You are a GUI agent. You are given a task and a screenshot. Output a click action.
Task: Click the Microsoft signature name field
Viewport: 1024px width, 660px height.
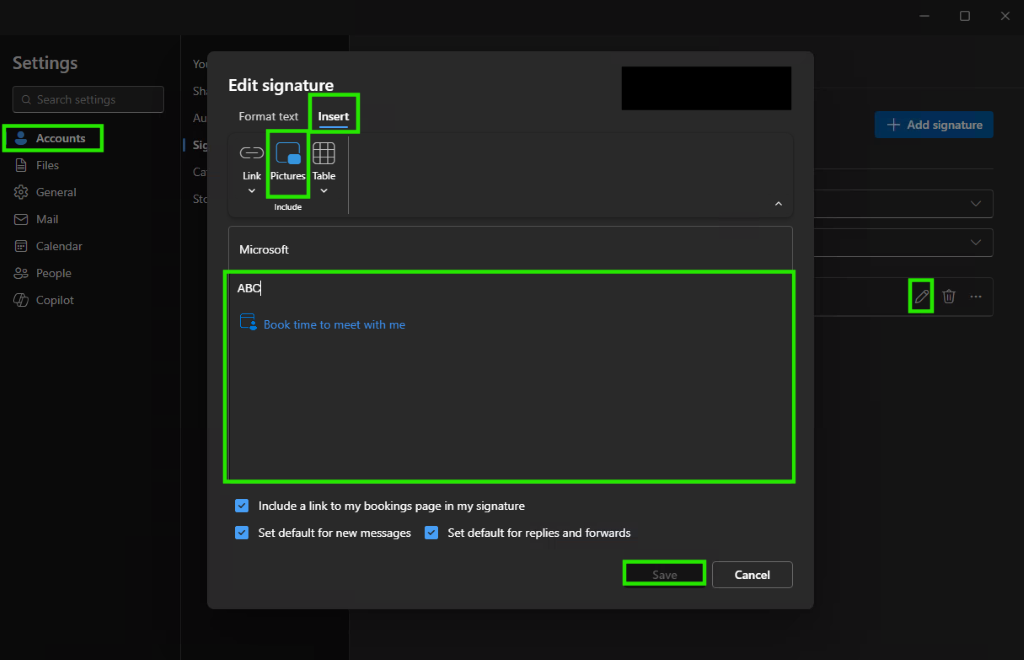point(510,249)
